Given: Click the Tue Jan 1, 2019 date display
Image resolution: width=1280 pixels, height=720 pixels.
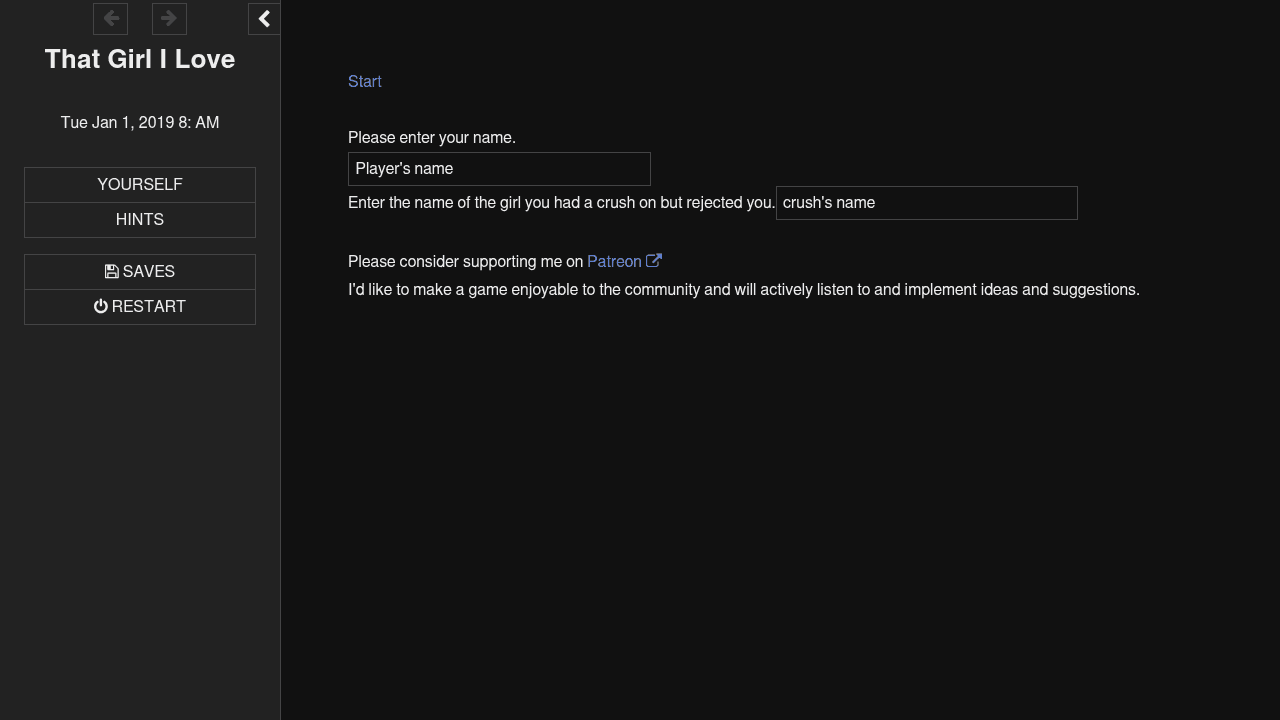Looking at the screenshot, I should [x=140, y=123].
